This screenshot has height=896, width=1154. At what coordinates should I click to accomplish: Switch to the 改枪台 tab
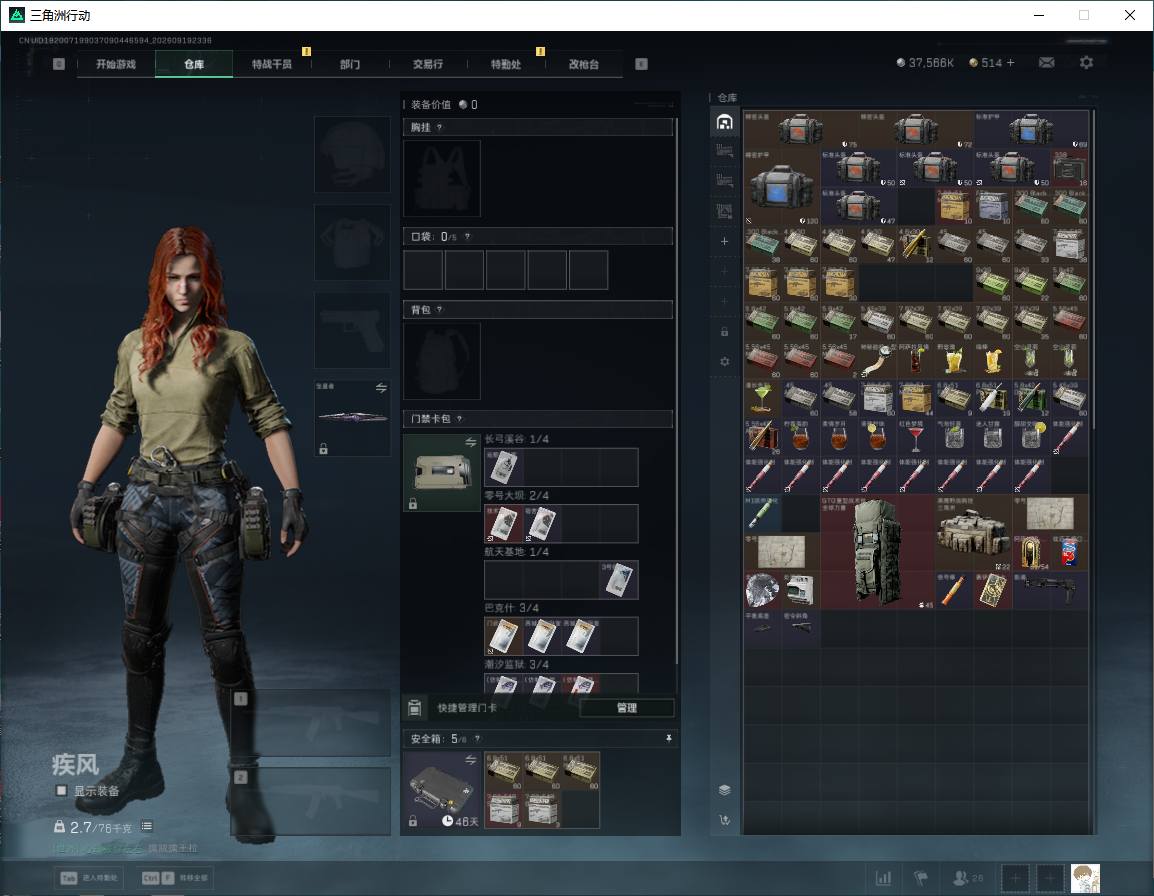click(x=584, y=64)
